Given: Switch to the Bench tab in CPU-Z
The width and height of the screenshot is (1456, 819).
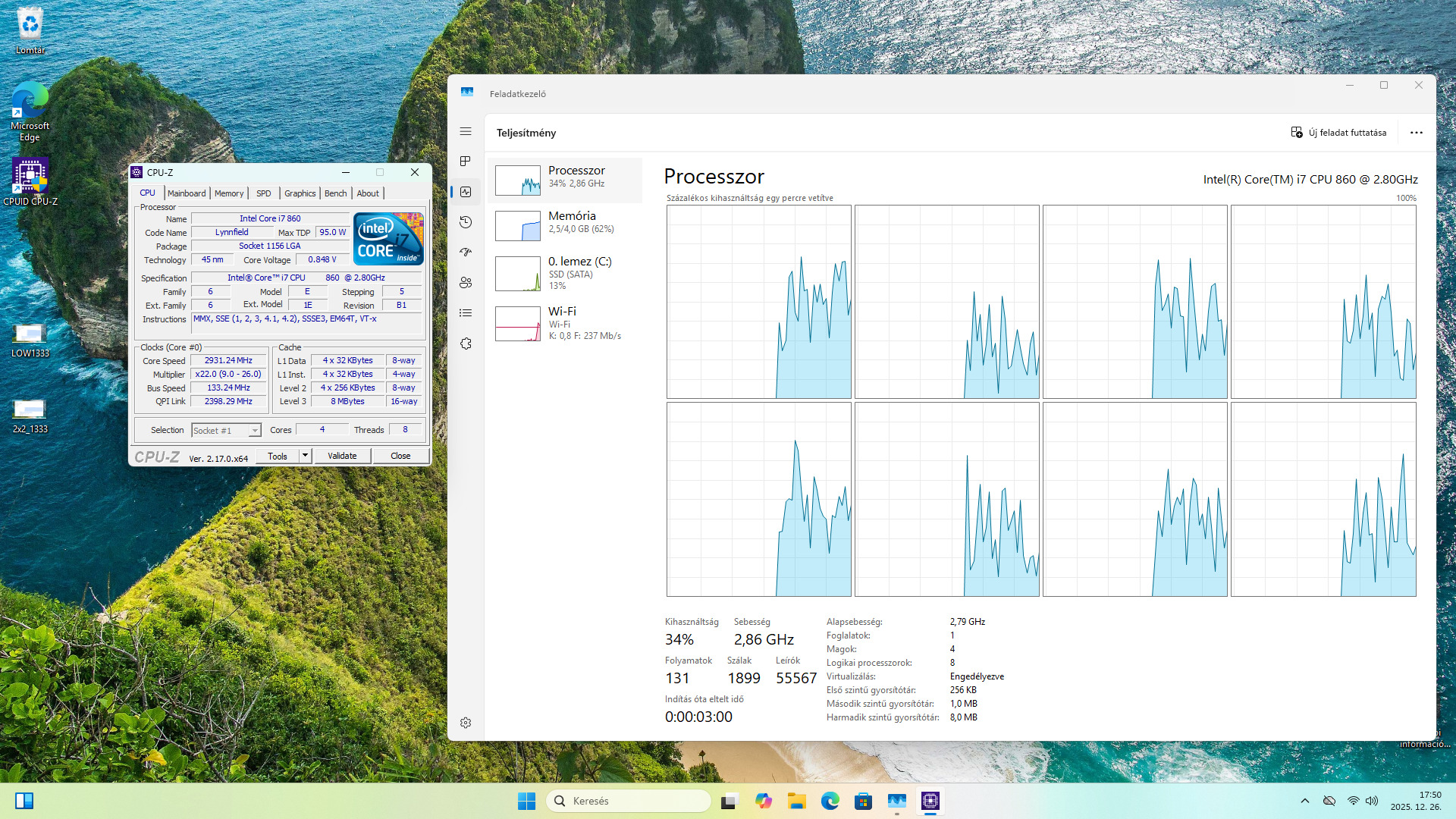Looking at the screenshot, I should tap(335, 193).
